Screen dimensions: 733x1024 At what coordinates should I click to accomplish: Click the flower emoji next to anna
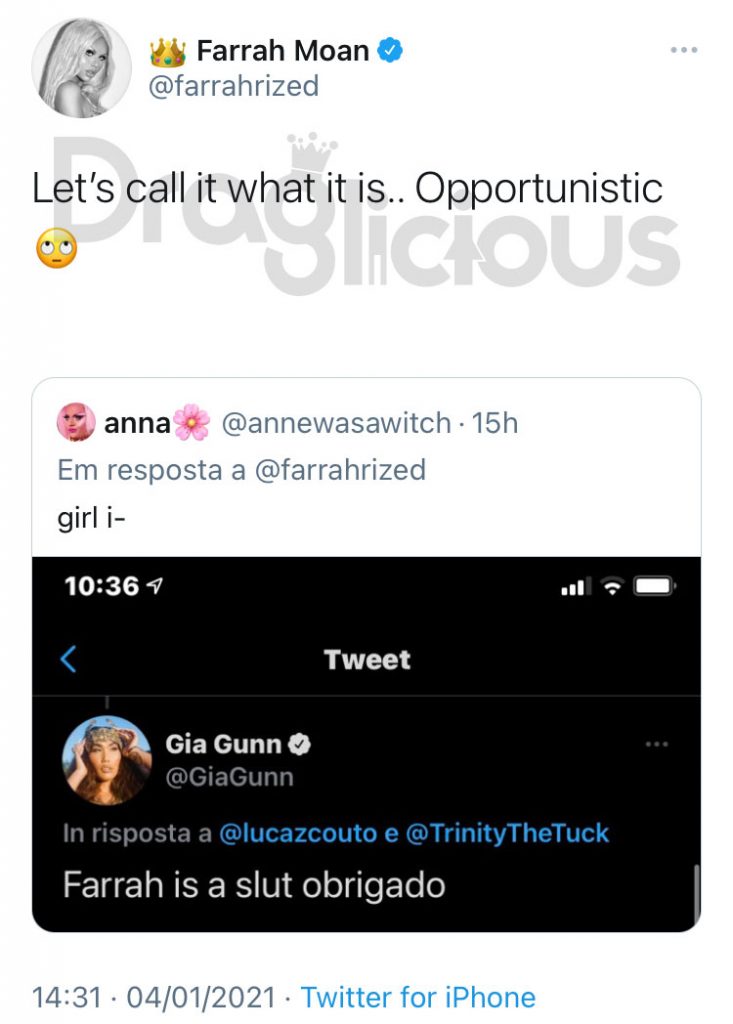click(191, 423)
